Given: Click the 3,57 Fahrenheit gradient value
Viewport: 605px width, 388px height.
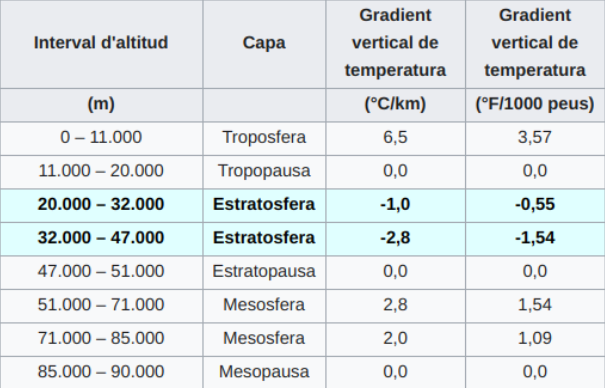Looking at the screenshot, I should click(535, 138).
